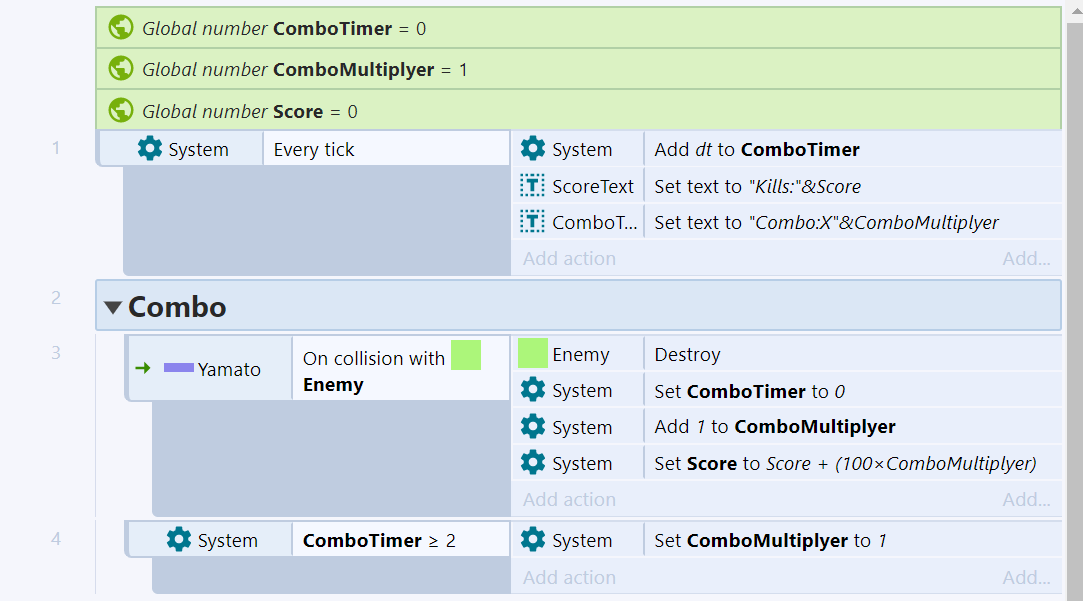Click the globe icon beside Score global

(x=121, y=110)
